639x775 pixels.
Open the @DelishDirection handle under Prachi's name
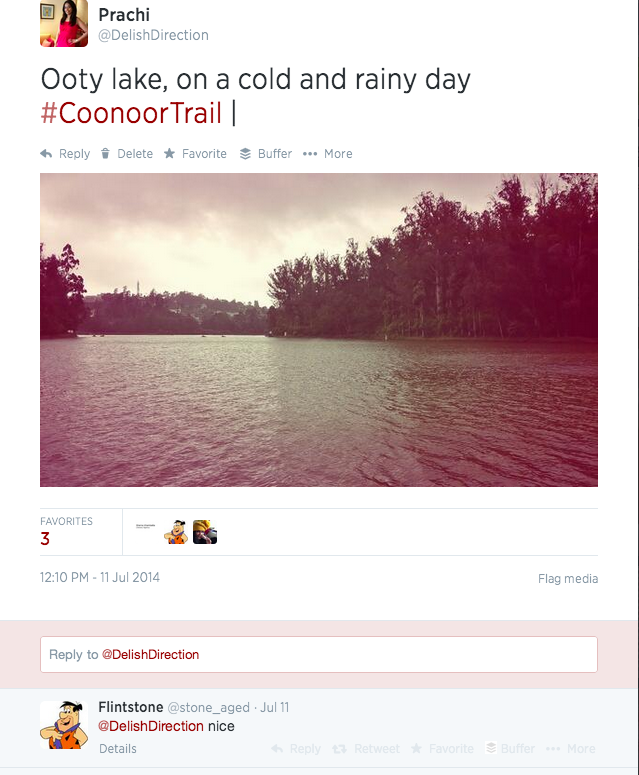pyautogui.click(x=153, y=35)
